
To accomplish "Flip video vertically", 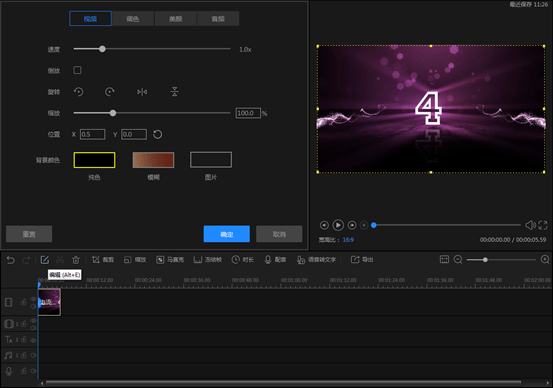I will coord(175,92).
